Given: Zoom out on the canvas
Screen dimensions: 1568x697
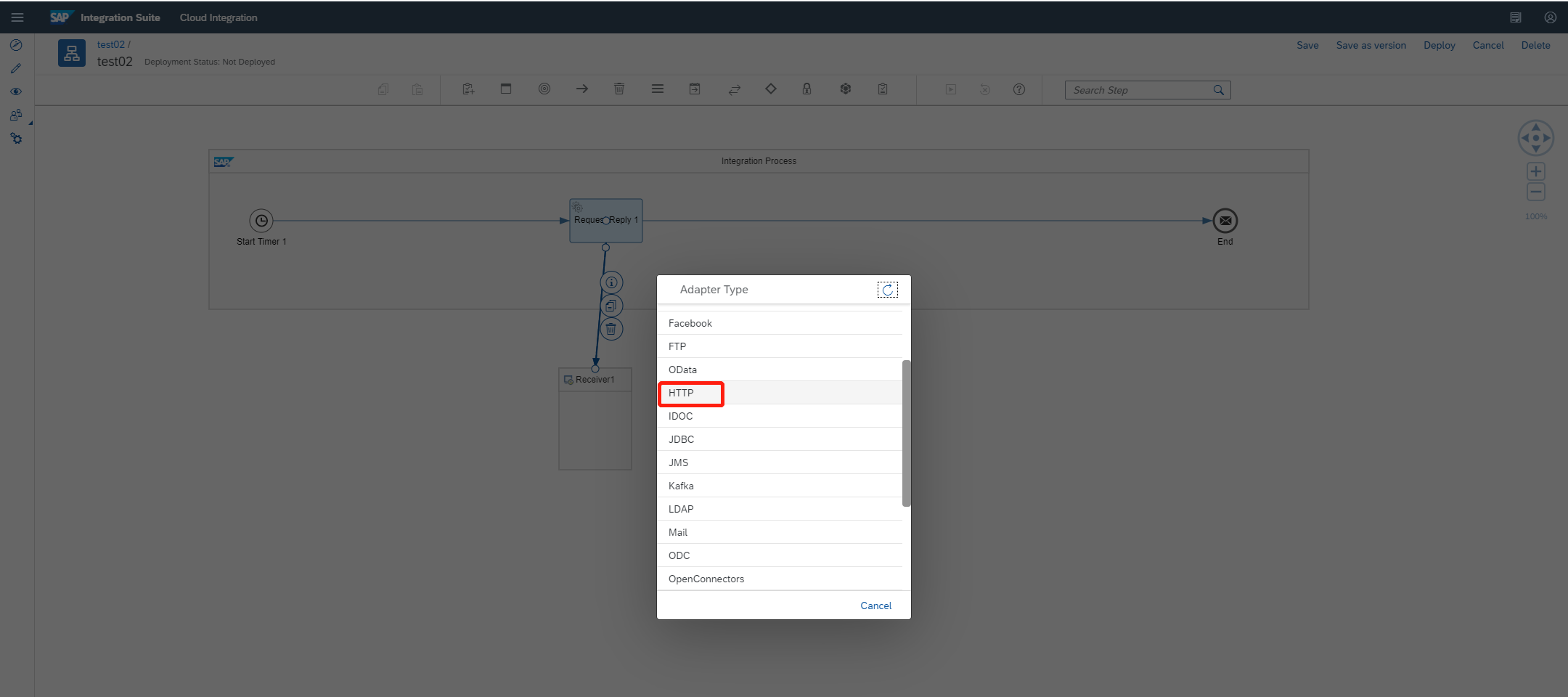Looking at the screenshot, I should (1536, 192).
